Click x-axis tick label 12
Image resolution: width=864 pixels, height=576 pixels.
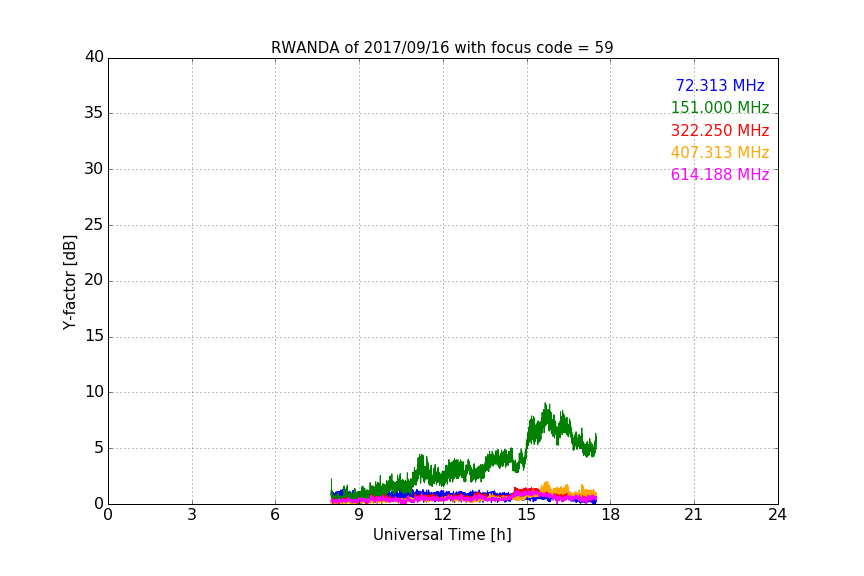tap(443, 515)
